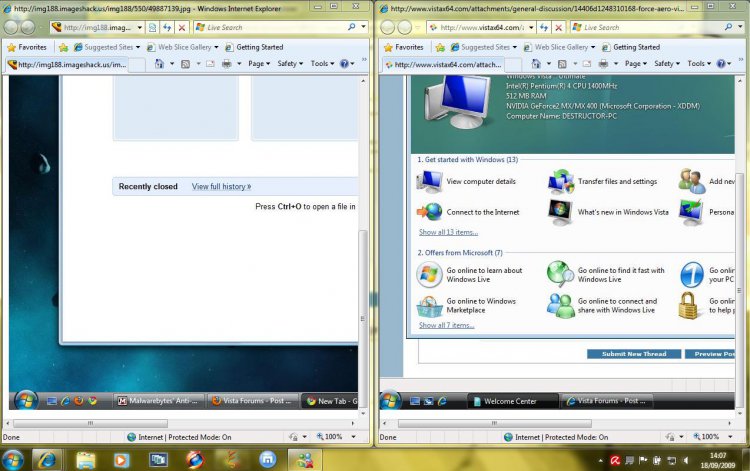
Task: Click the imageshack window Live Search magnifier
Action: [352, 27]
